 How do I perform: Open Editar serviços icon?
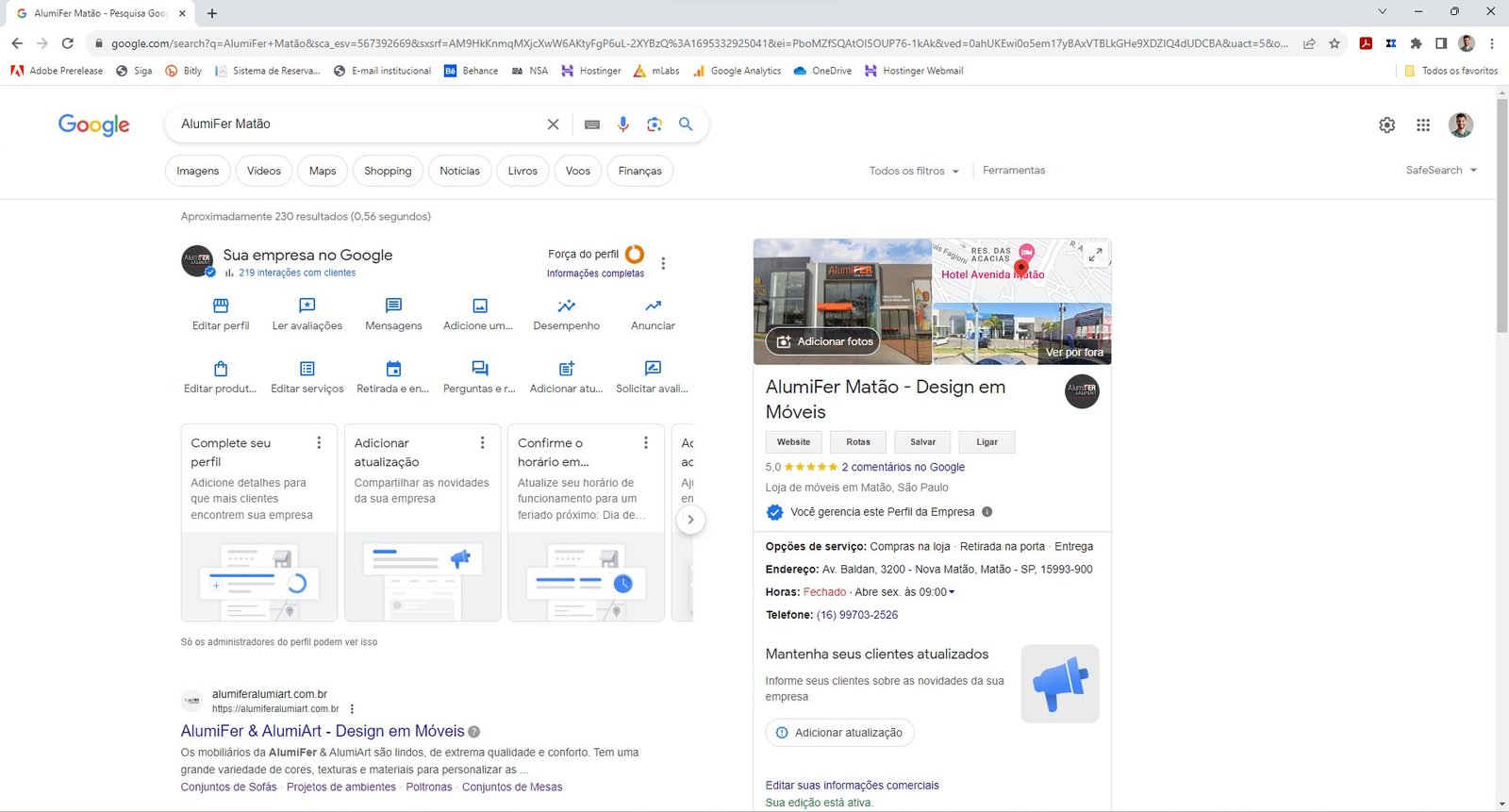point(307,369)
